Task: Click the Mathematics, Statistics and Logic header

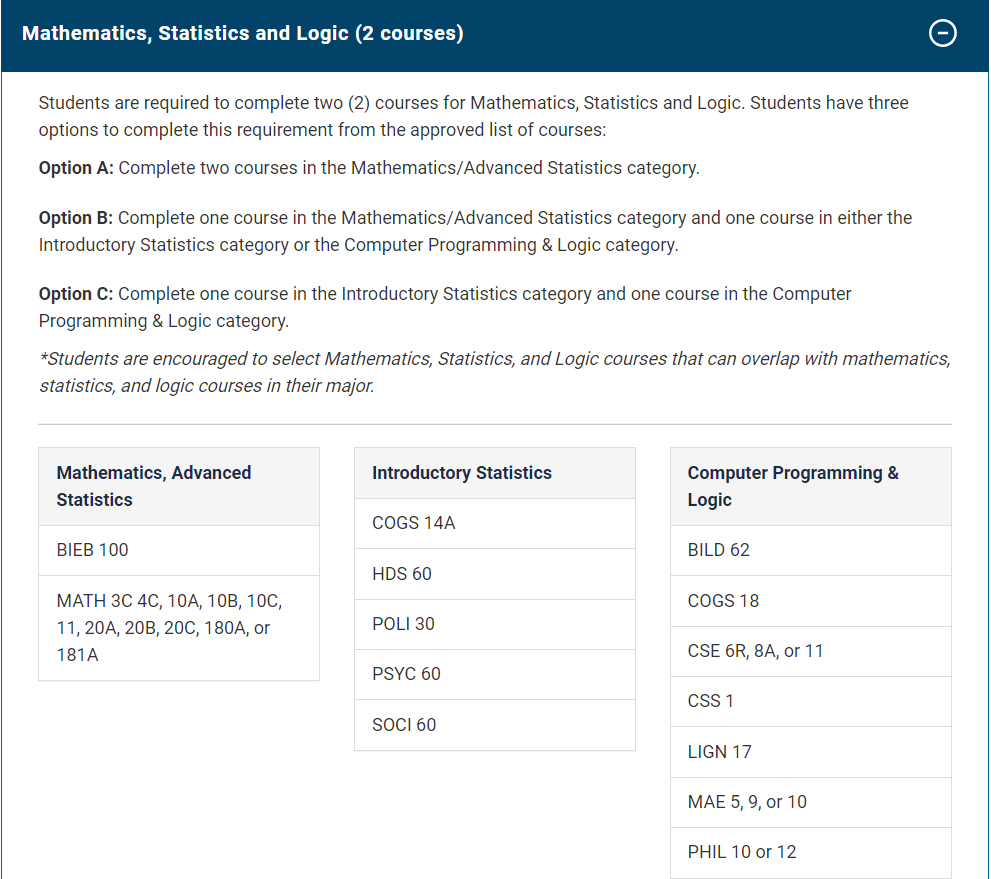Action: click(243, 34)
